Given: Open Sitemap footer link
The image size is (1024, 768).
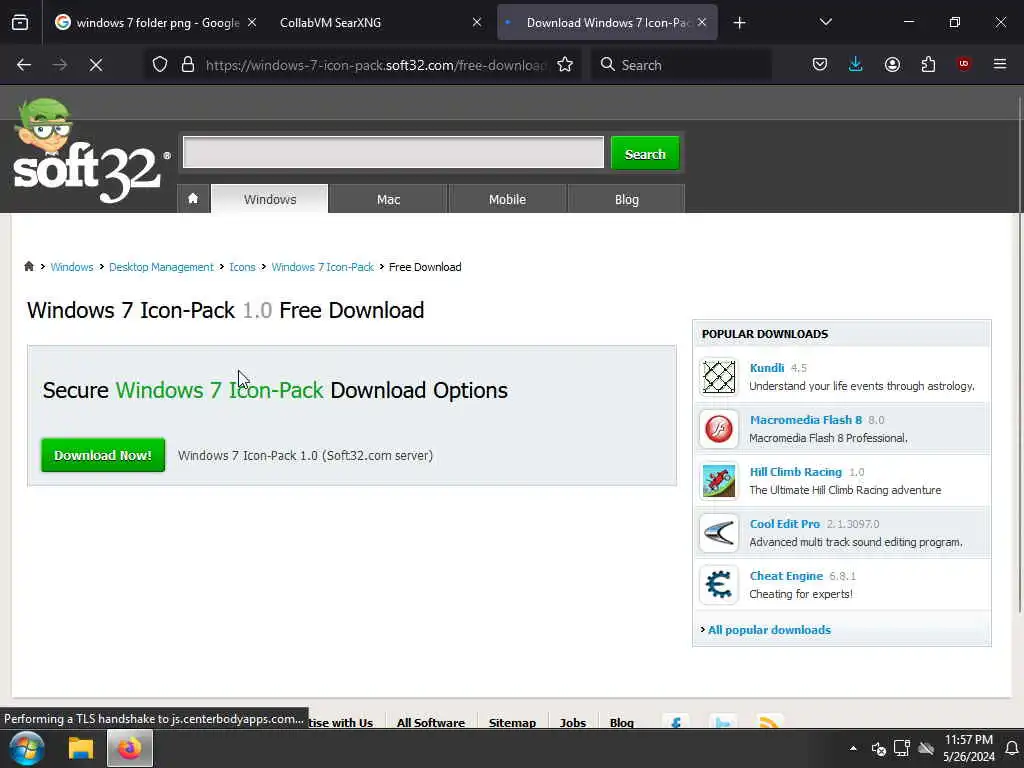Looking at the screenshot, I should 512,722.
